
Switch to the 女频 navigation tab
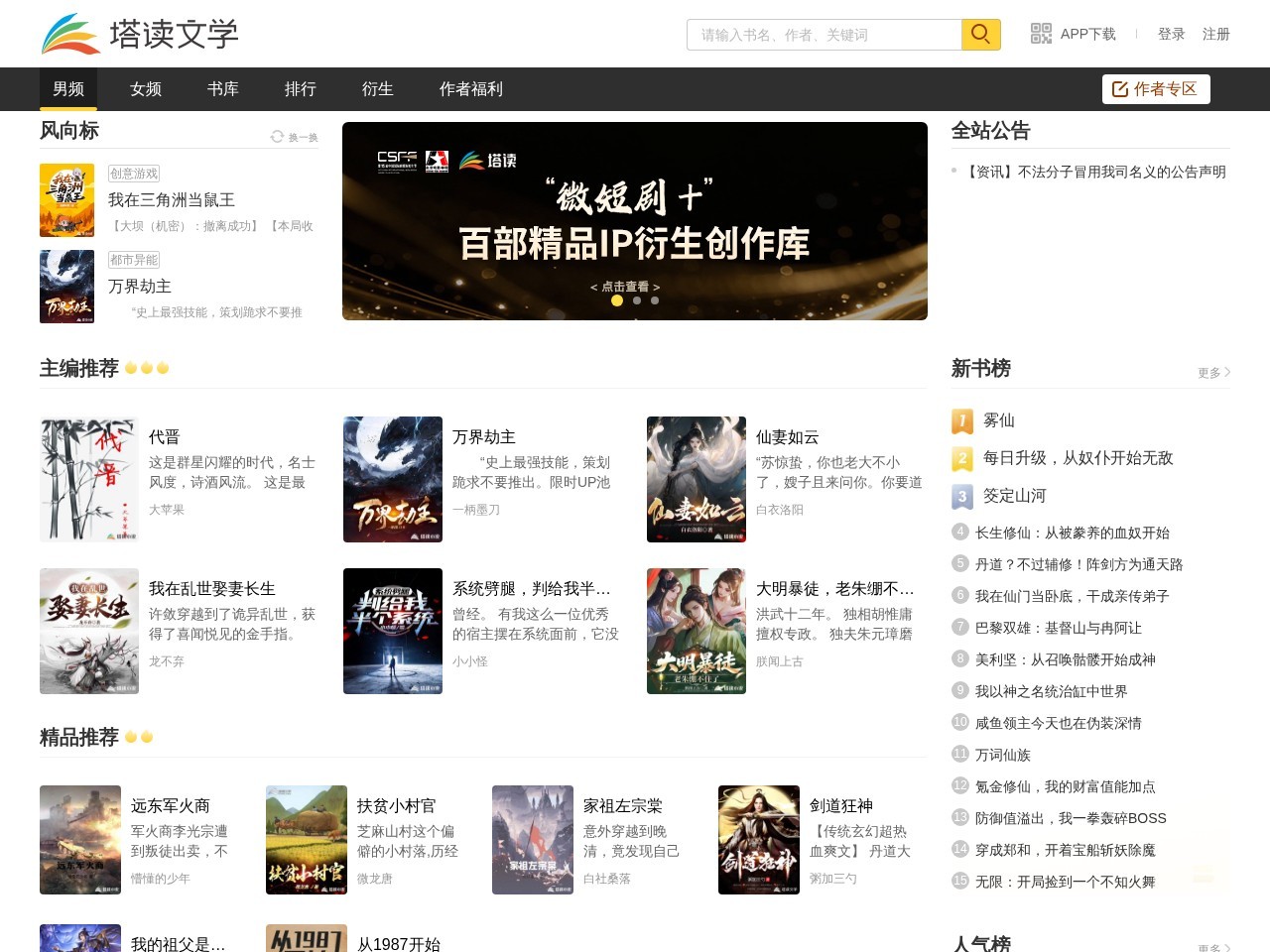click(146, 89)
